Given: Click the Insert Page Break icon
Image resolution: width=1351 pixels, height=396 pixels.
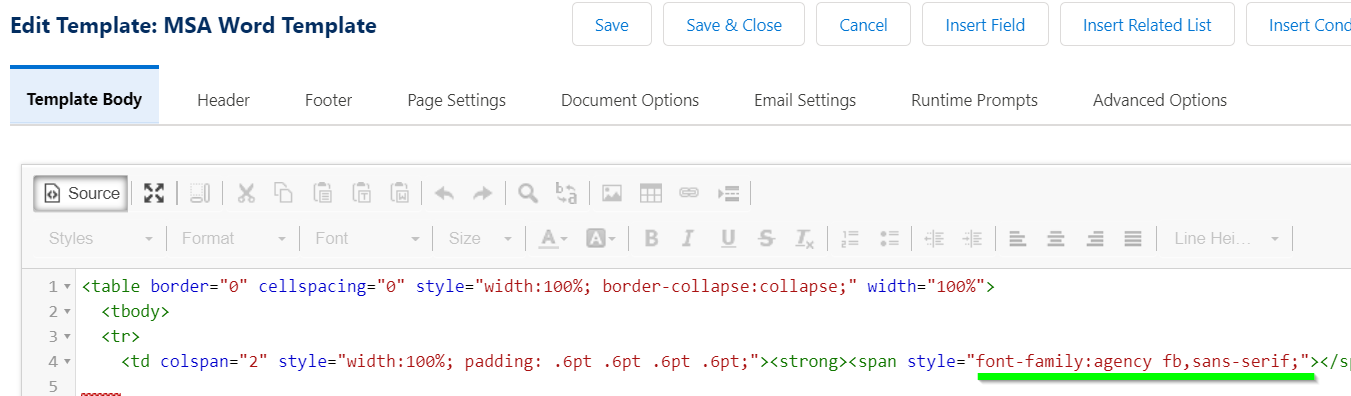Looking at the screenshot, I should [x=728, y=193].
